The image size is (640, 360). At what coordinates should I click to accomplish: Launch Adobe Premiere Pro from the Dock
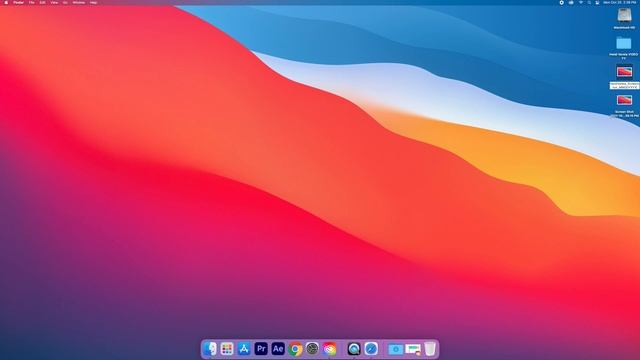coord(261,349)
